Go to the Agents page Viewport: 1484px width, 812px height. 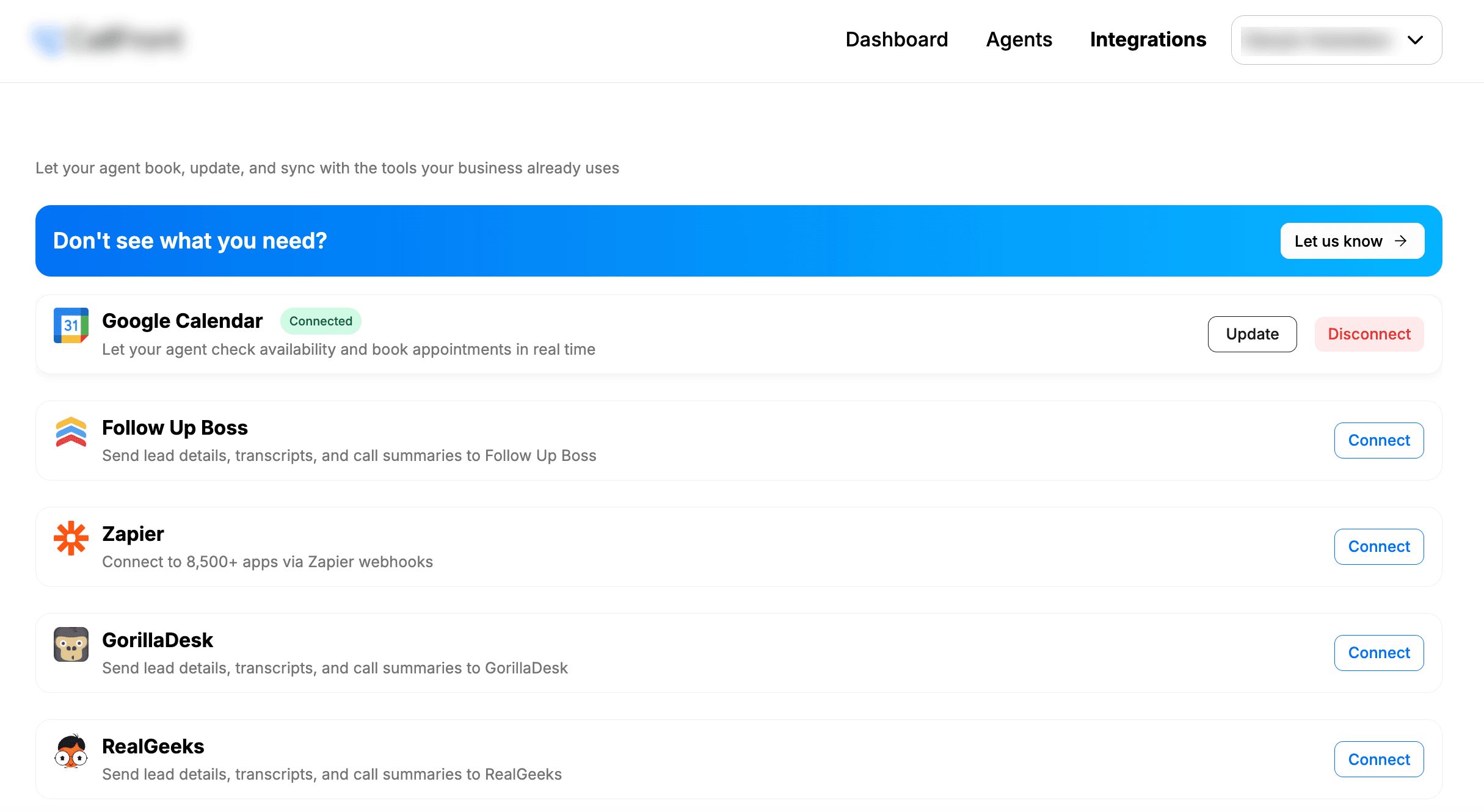[x=1019, y=40]
